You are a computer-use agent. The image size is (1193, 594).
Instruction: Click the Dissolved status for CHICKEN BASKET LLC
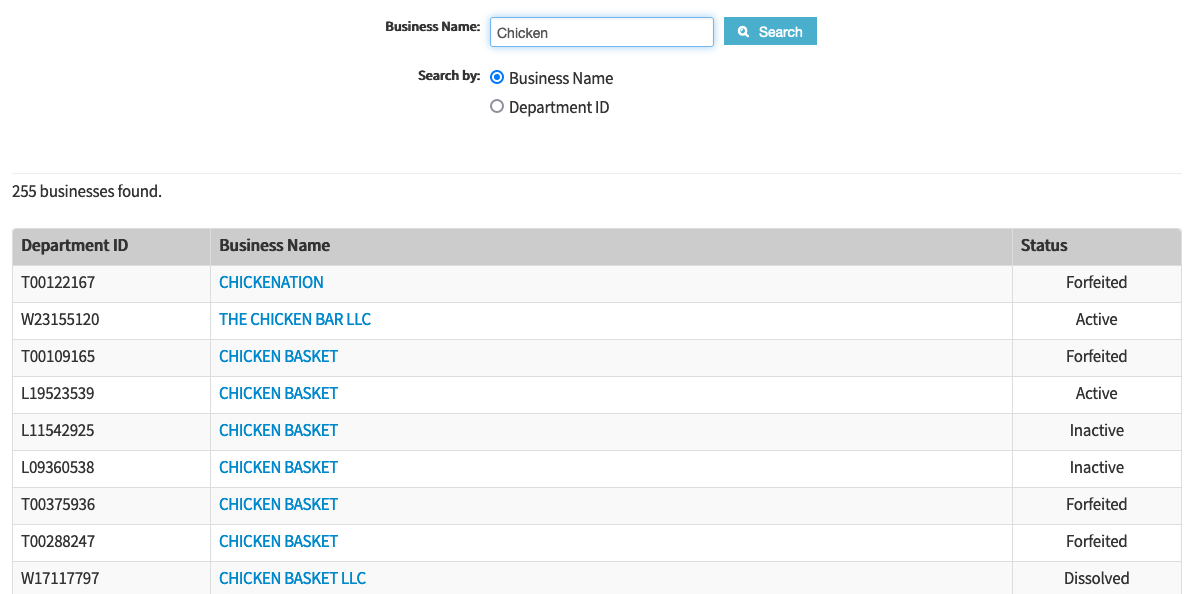(x=1096, y=578)
